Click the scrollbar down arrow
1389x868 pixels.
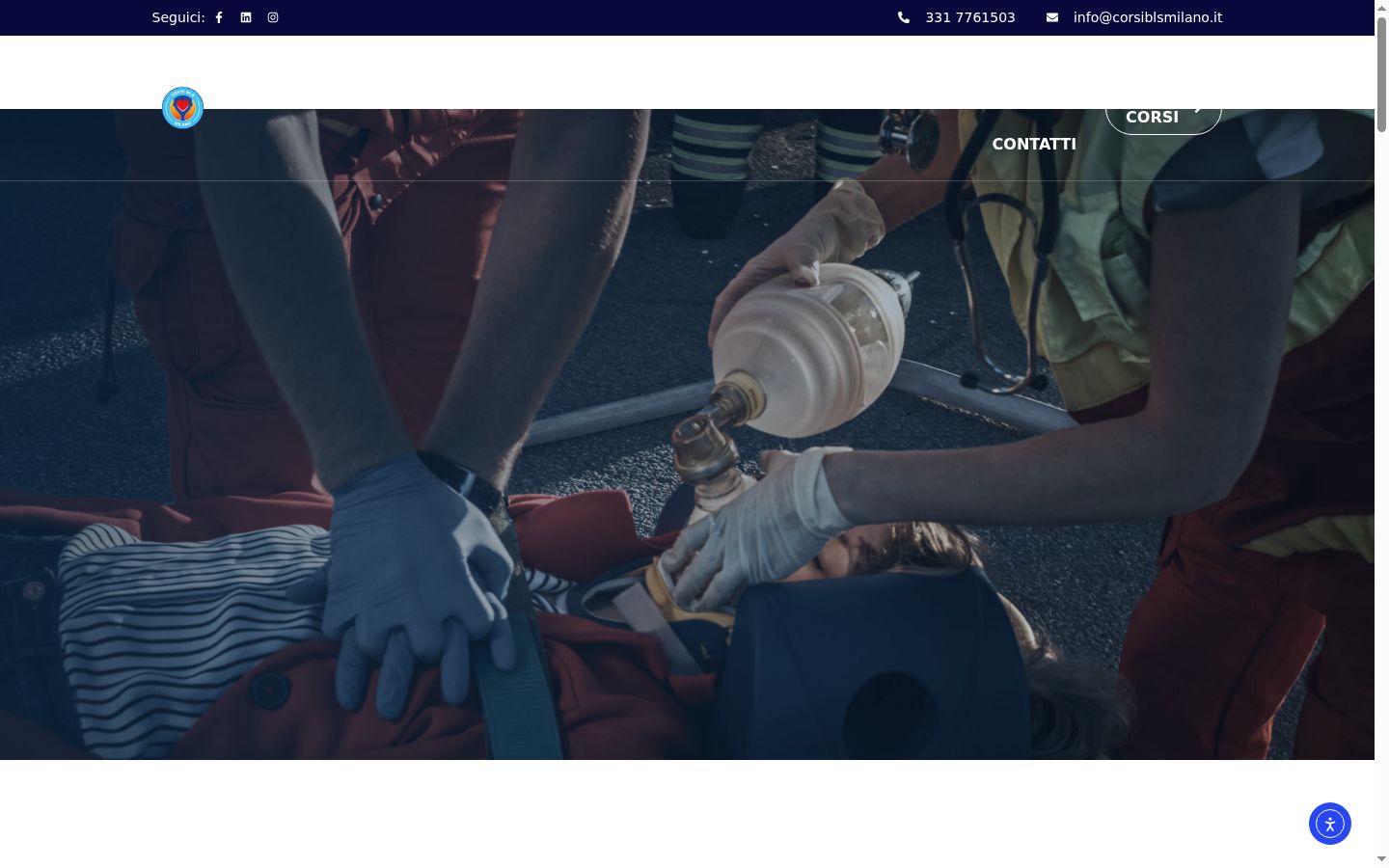tap(1381, 858)
